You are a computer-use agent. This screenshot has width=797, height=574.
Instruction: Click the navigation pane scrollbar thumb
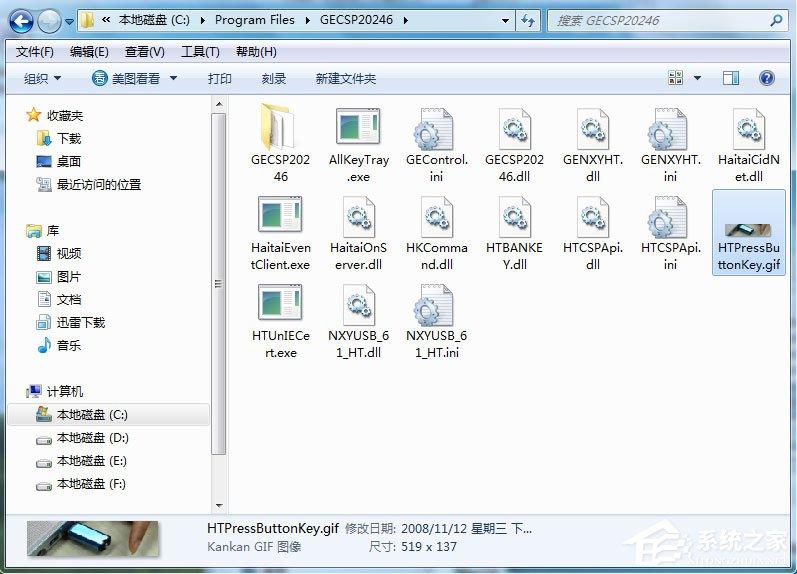click(219, 284)
